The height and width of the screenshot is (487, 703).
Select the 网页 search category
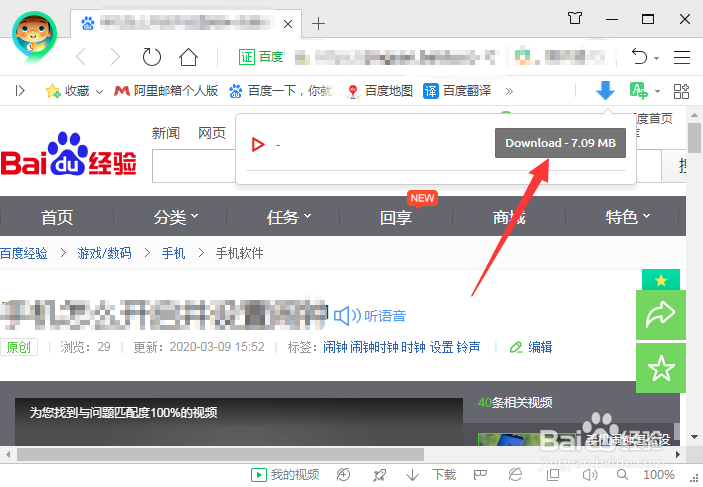click(212, 133)
